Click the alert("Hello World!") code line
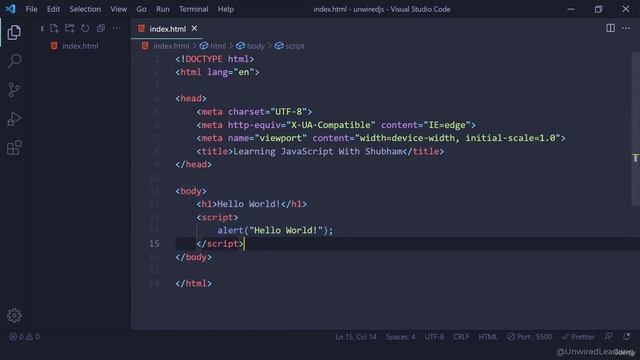Viewport: 640px width, 360px height. [275, 230]
